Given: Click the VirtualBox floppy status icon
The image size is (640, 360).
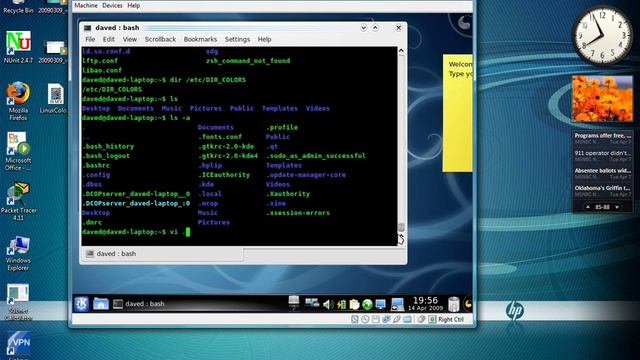Looking at the screenshot, I should click(376, 320).
